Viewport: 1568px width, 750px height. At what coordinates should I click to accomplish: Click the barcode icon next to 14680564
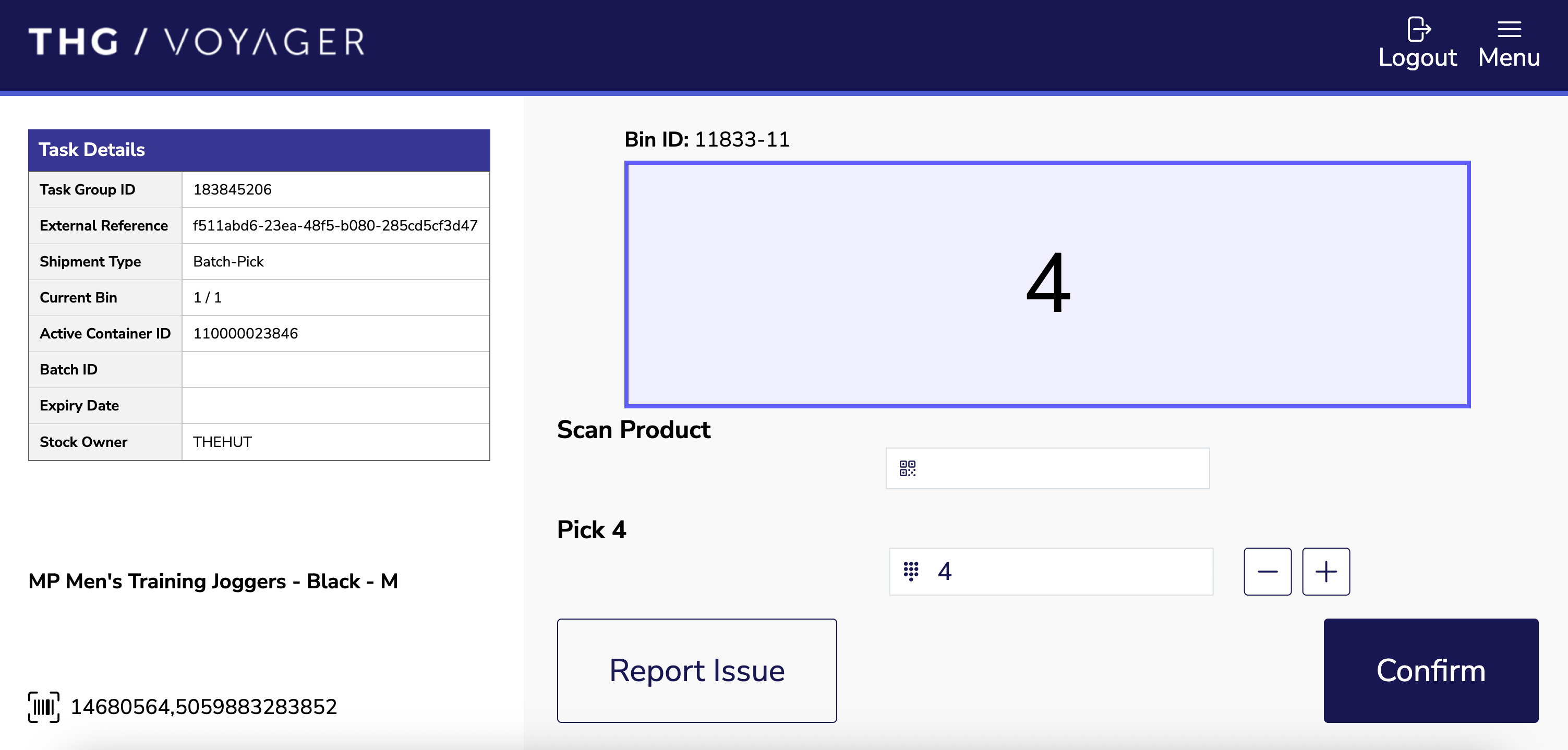pyautogui.click(x=43, y=707)
